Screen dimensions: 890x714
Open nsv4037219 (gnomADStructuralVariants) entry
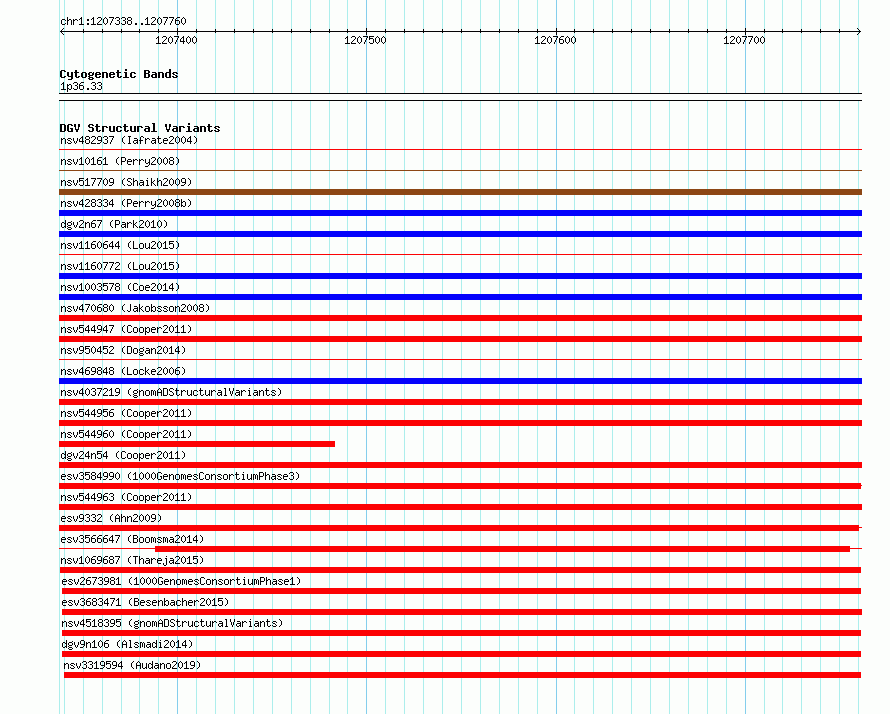171,392
